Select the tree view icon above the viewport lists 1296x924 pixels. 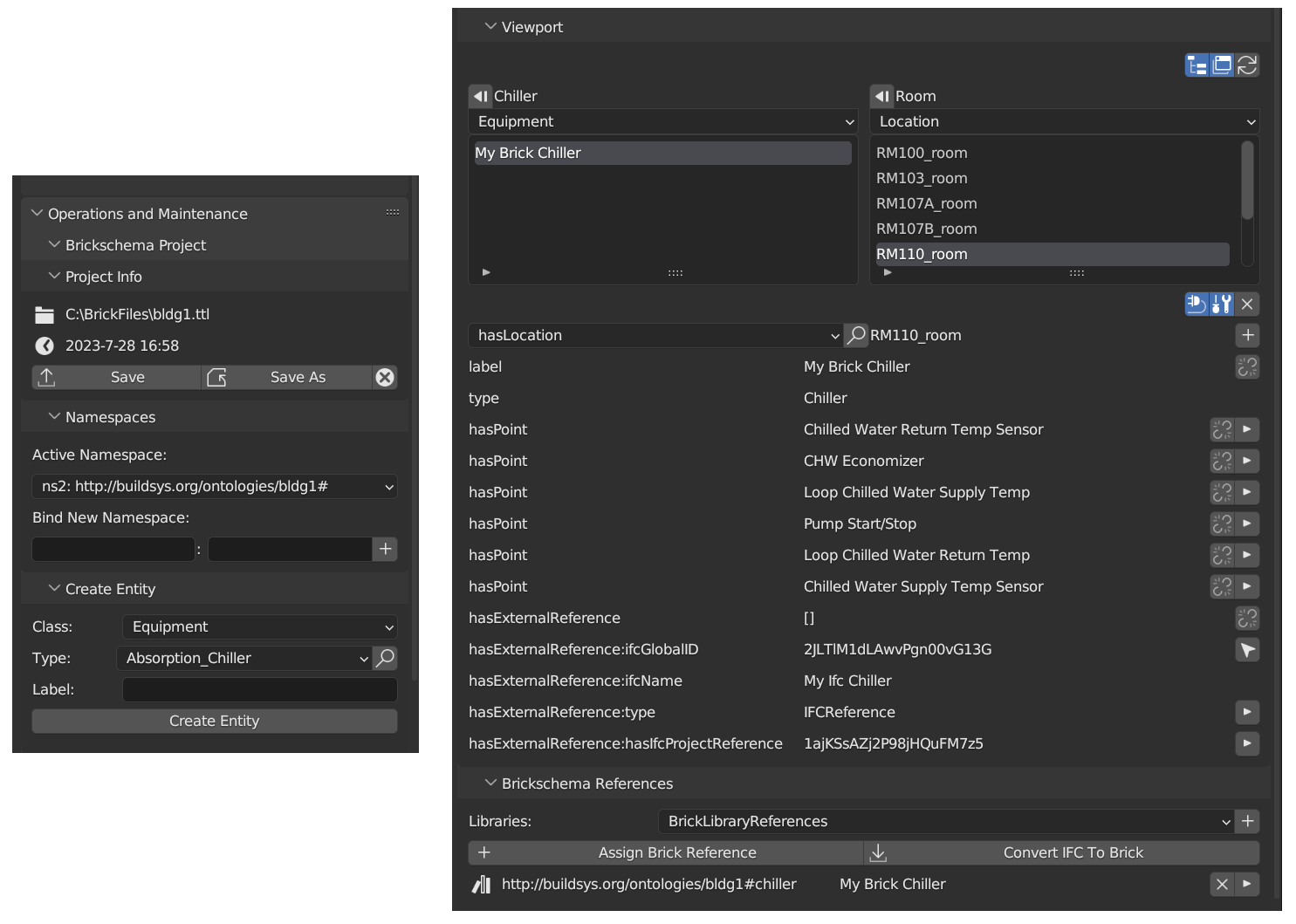1197,65
